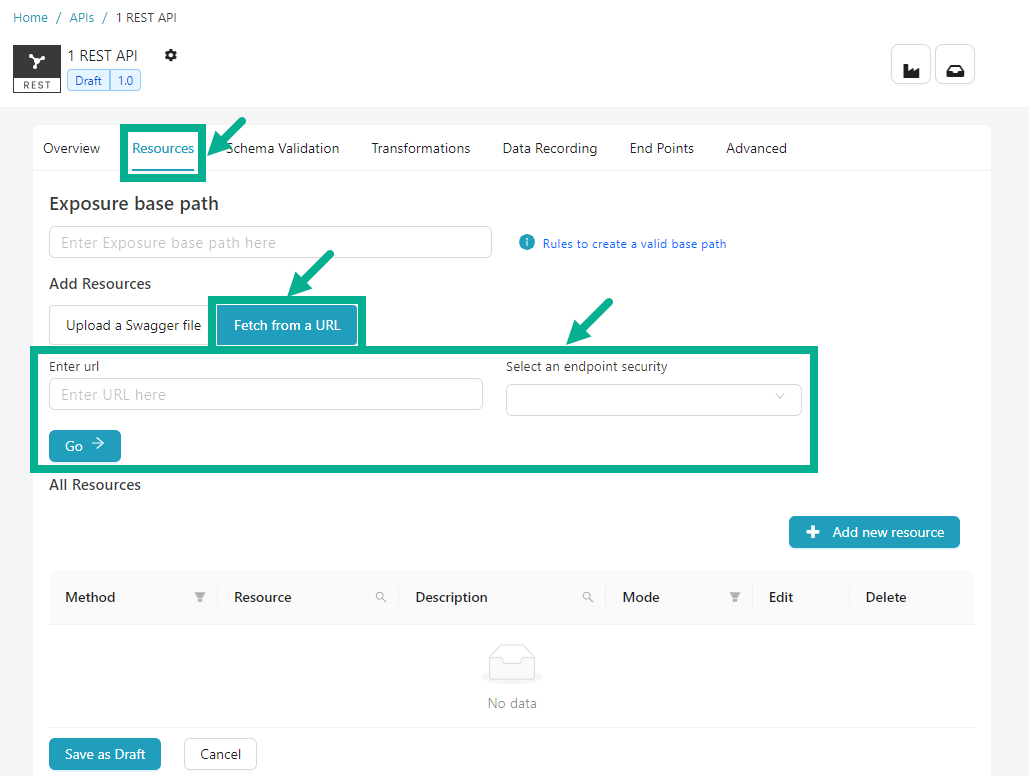Click the Resource column search icon
The image size is (1029, 776).
[381, 597]
